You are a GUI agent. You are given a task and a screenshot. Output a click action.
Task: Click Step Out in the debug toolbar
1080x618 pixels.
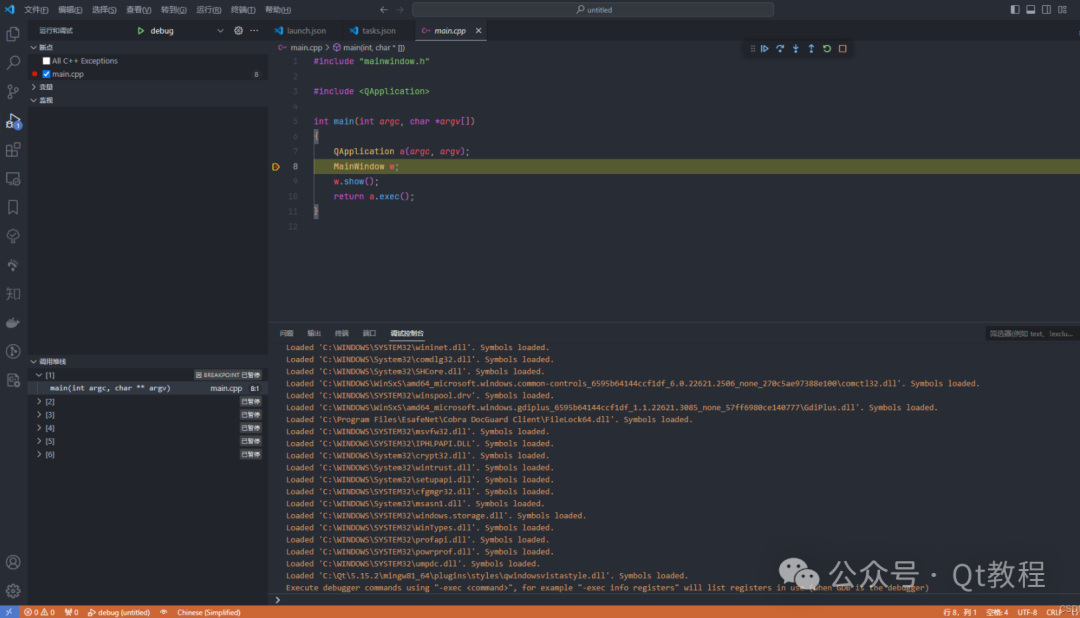pyautogui.click(x=811, y=49)
